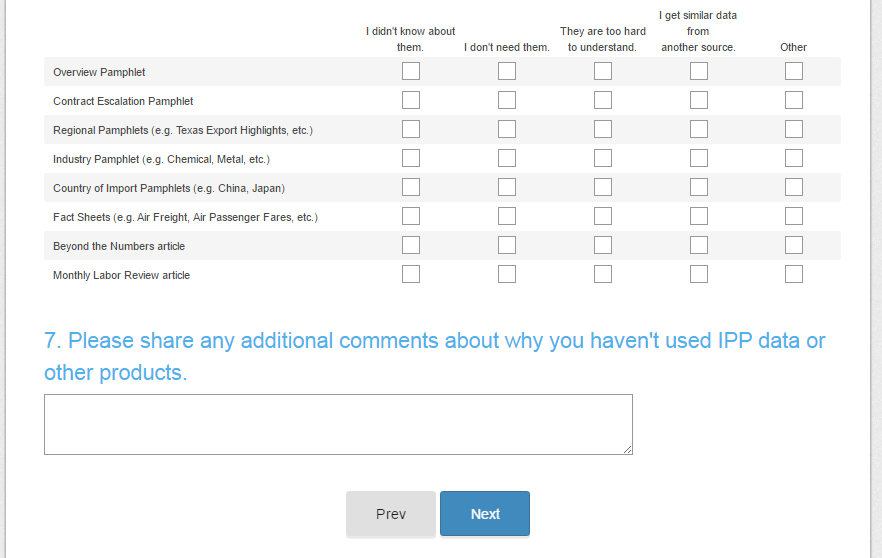Check "I didn't know about them" for Overview Pamphlet

pyautogui.click(x=411, y=71)
